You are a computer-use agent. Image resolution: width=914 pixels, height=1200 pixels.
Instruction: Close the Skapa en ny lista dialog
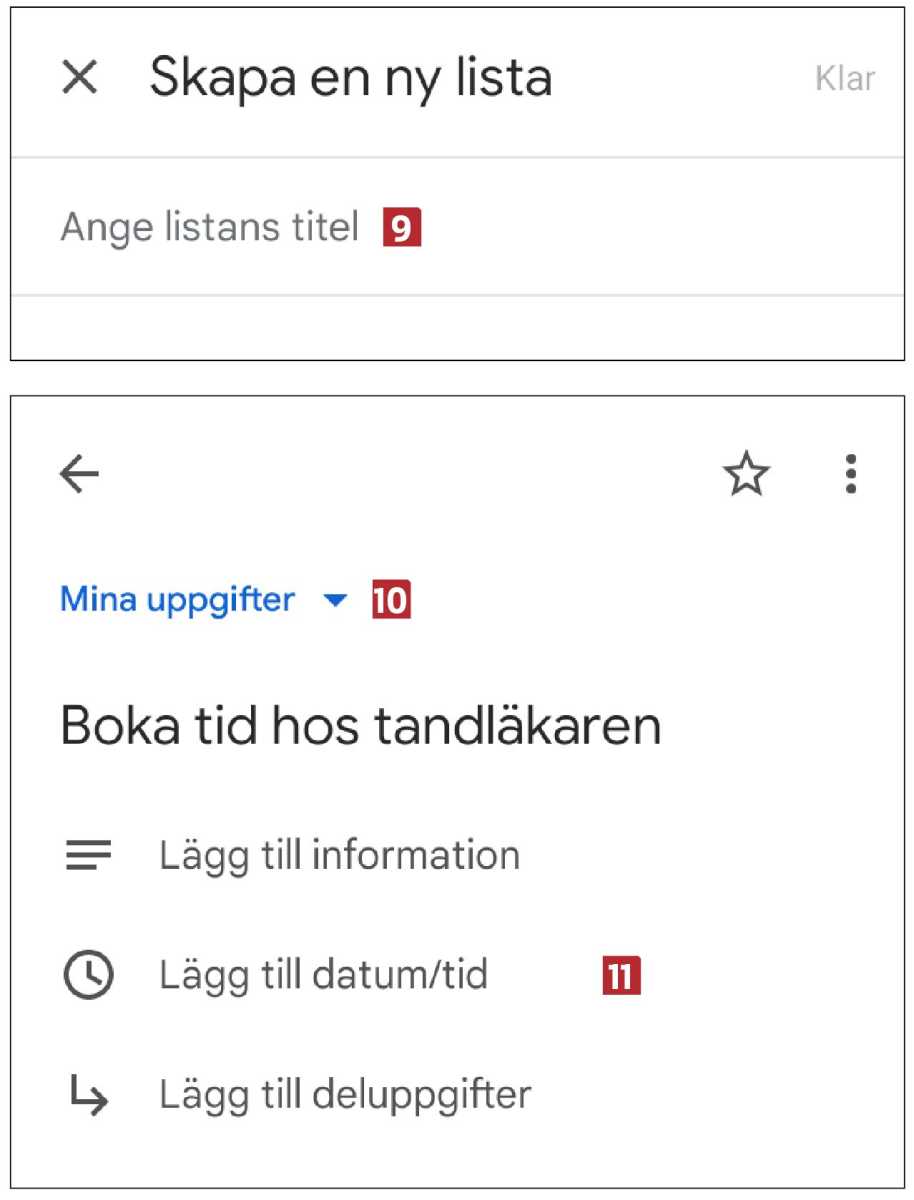point(78,78)
